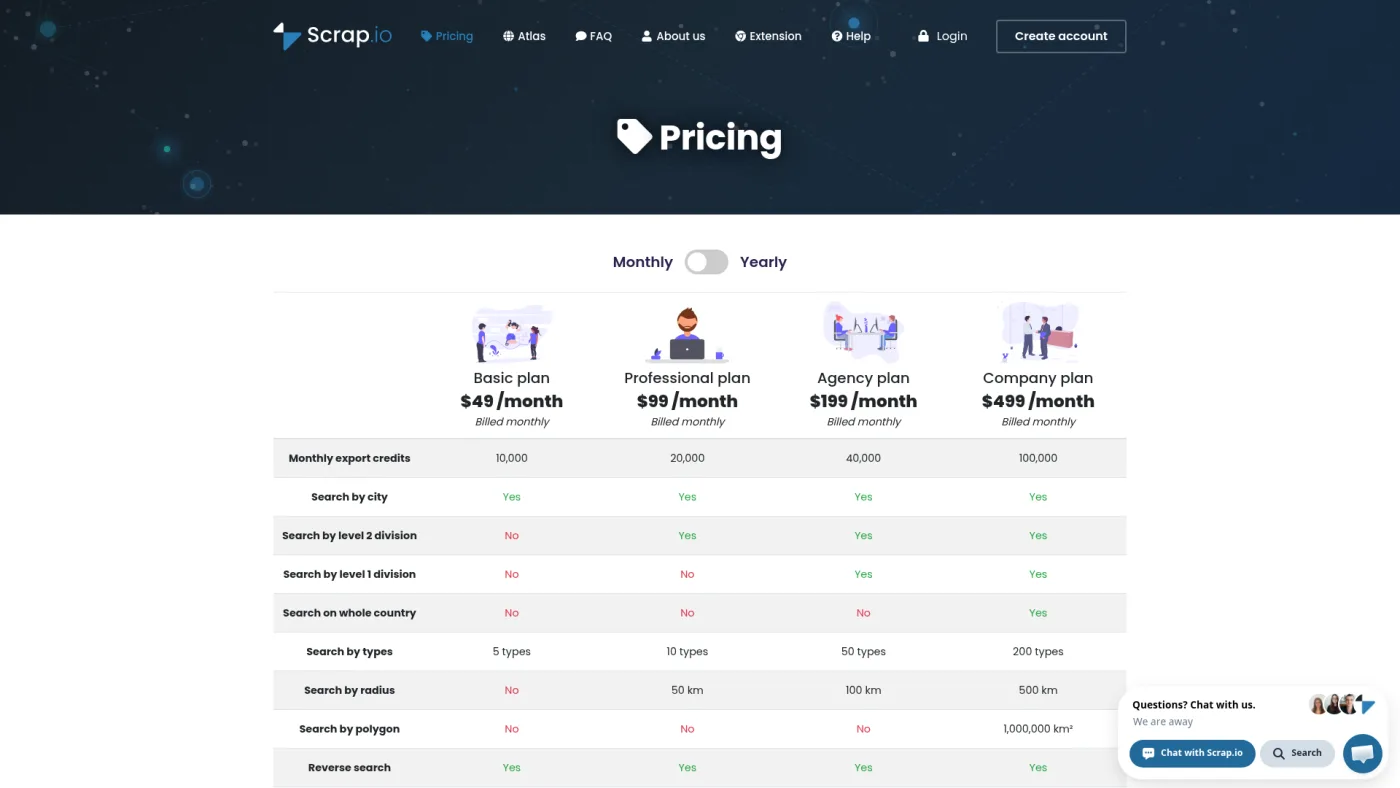The image size is (1400, 788).
Task: Click the Atlas globe icon
Action: pos(508,36)
